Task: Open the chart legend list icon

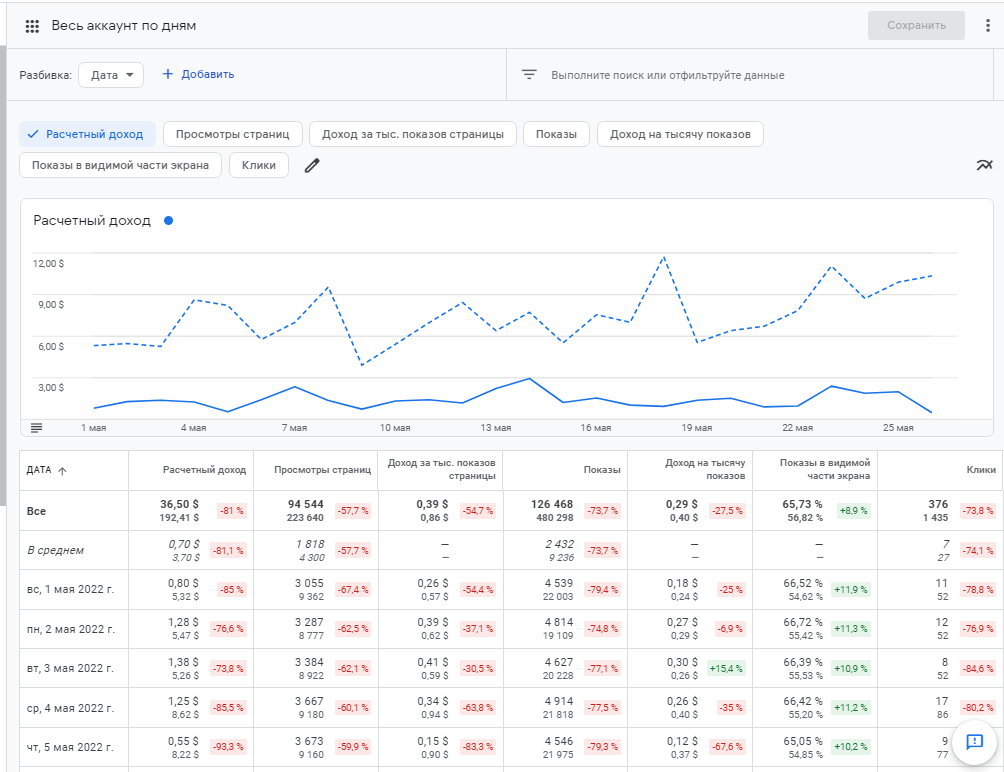Action: pyautogui.click(x=37, y=428)
